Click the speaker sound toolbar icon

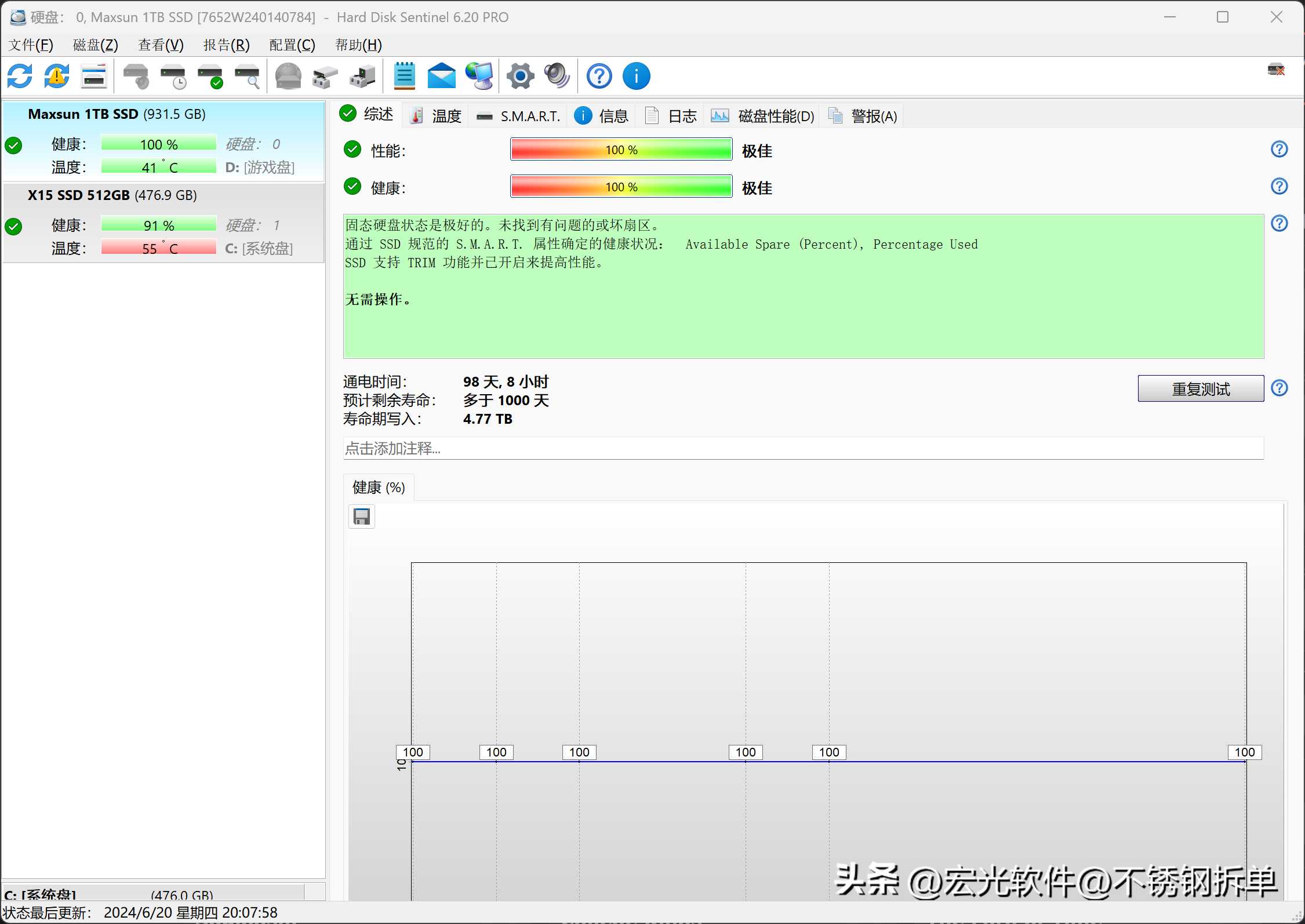557,76
